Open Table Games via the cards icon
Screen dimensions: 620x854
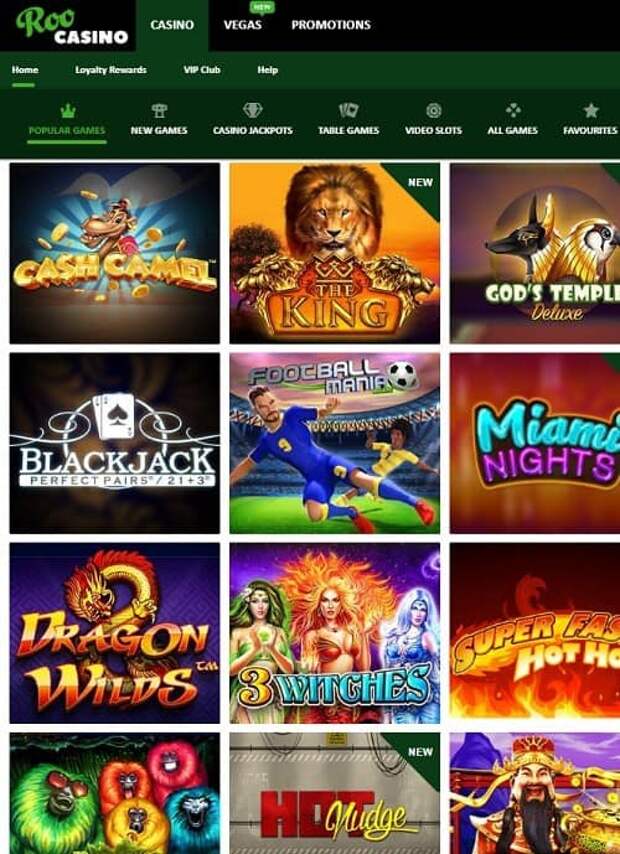[348, 111]
